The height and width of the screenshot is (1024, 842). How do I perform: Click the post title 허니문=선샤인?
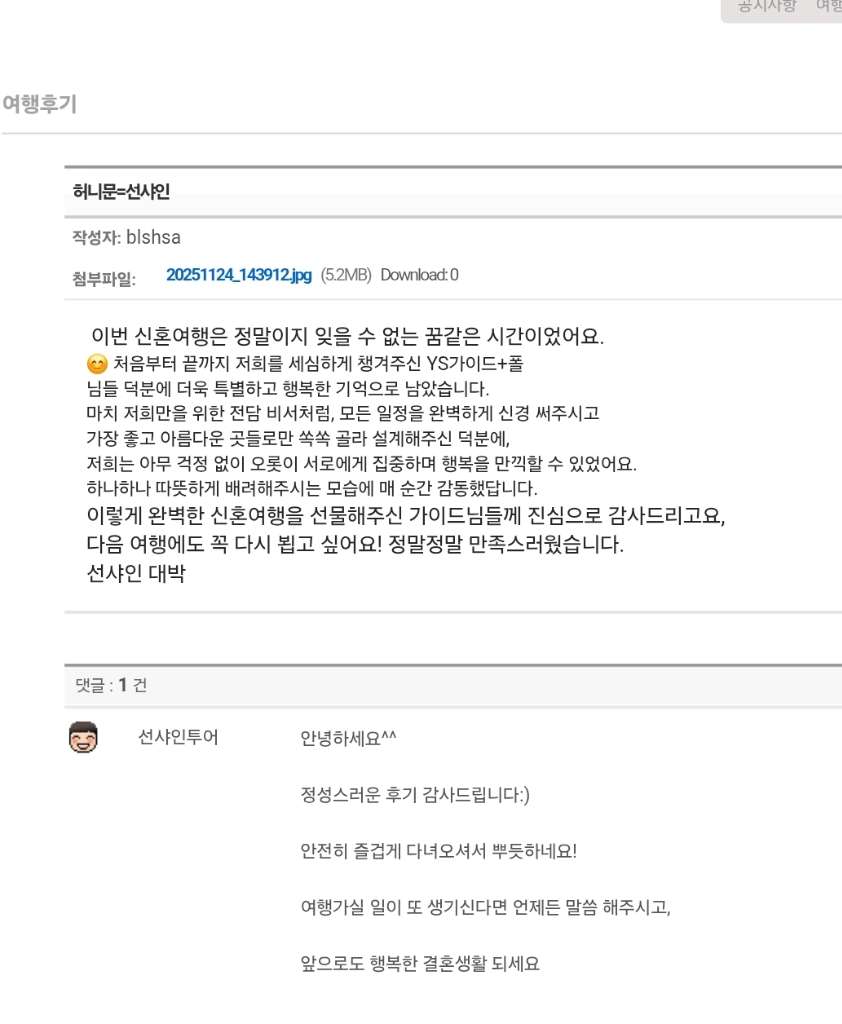[121, 192]
